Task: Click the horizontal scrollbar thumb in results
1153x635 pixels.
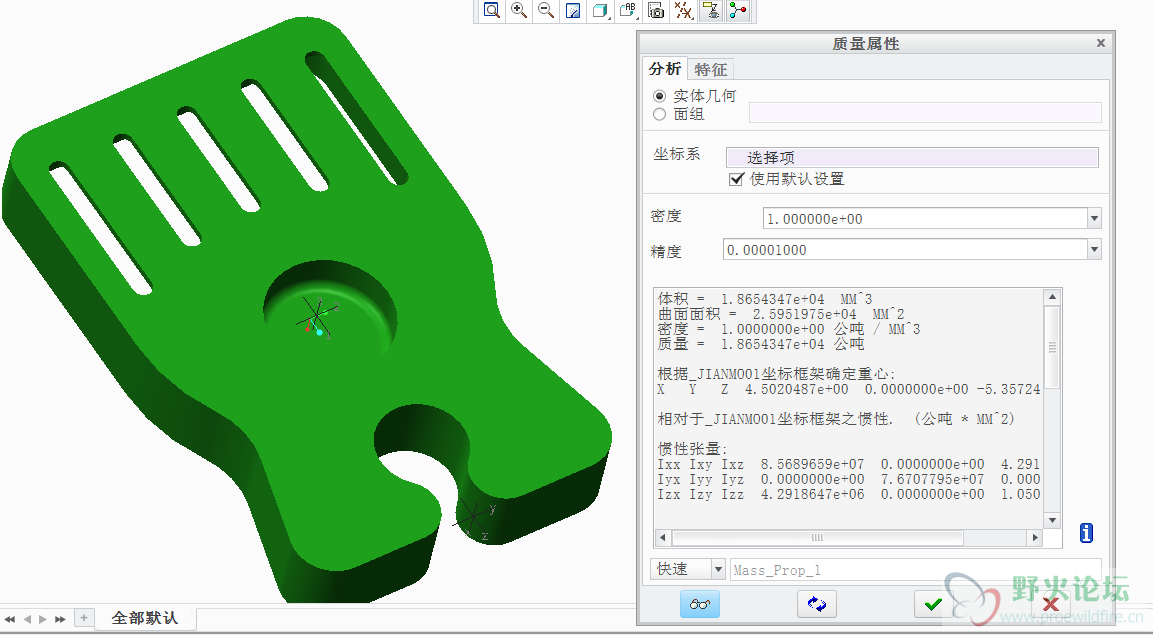Action: (x=817, y=537)
